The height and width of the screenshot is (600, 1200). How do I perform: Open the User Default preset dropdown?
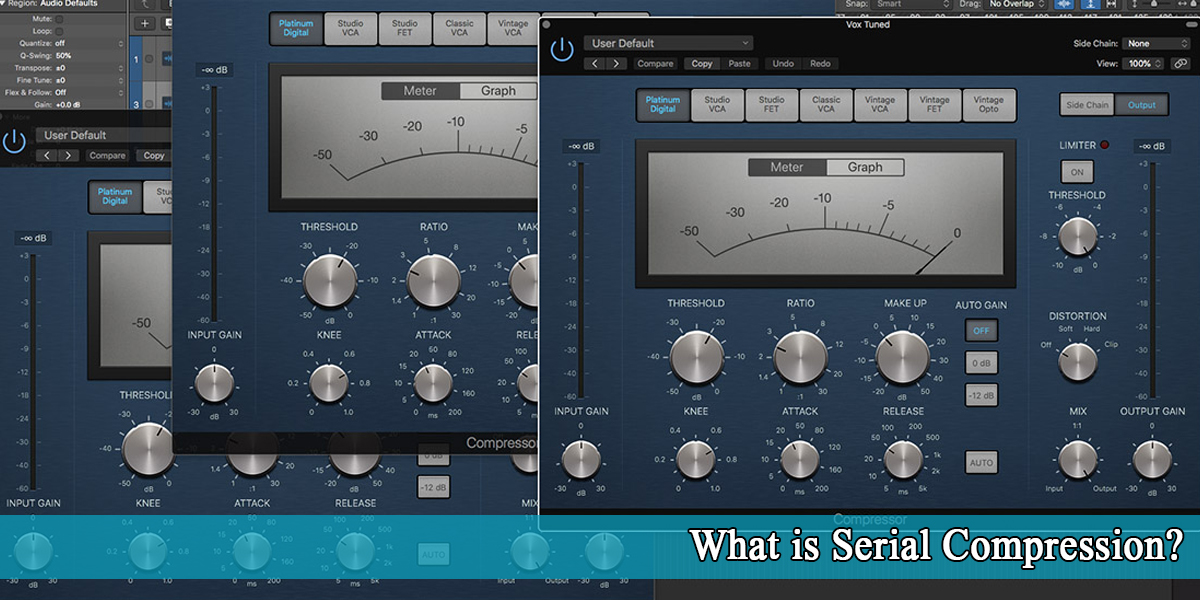click(668, 43)
